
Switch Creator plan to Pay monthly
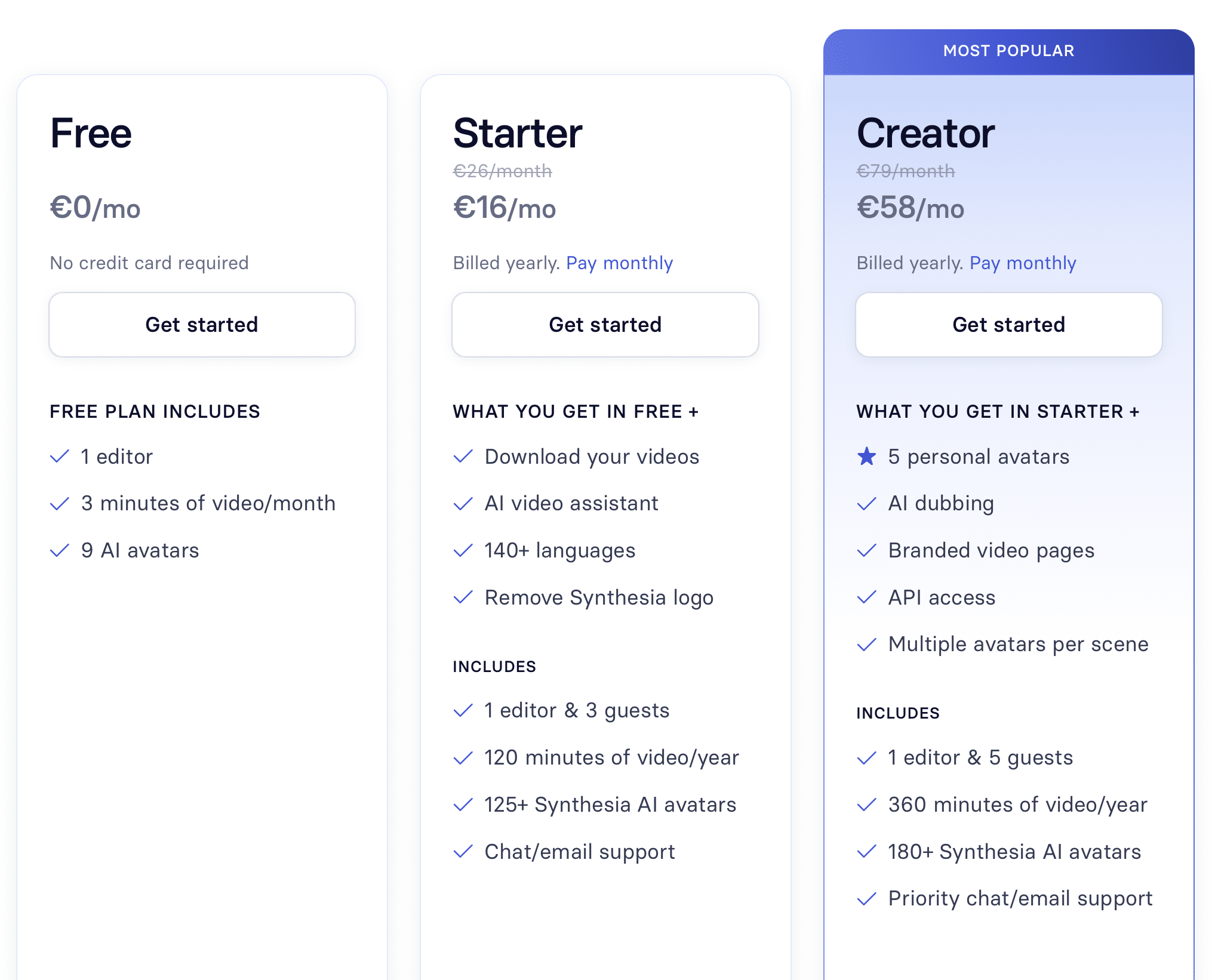(1023, 263)
